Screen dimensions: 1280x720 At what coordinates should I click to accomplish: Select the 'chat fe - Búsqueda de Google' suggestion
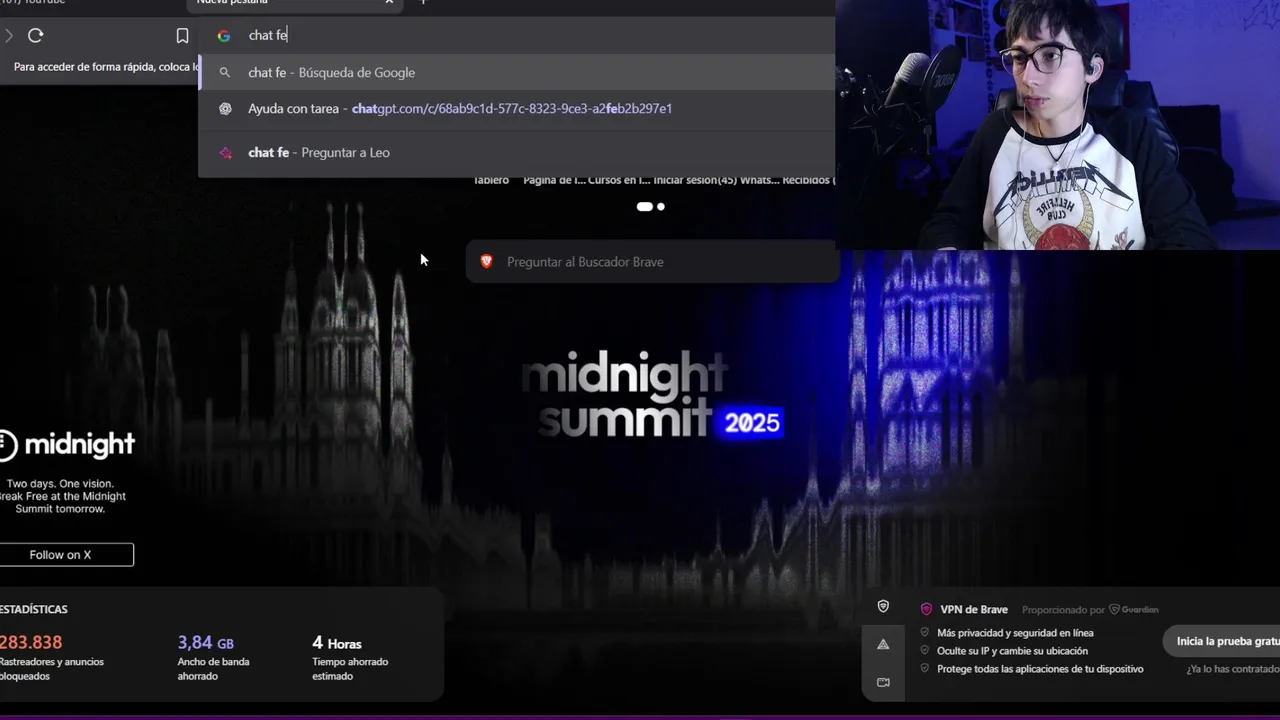click(517, 73)
